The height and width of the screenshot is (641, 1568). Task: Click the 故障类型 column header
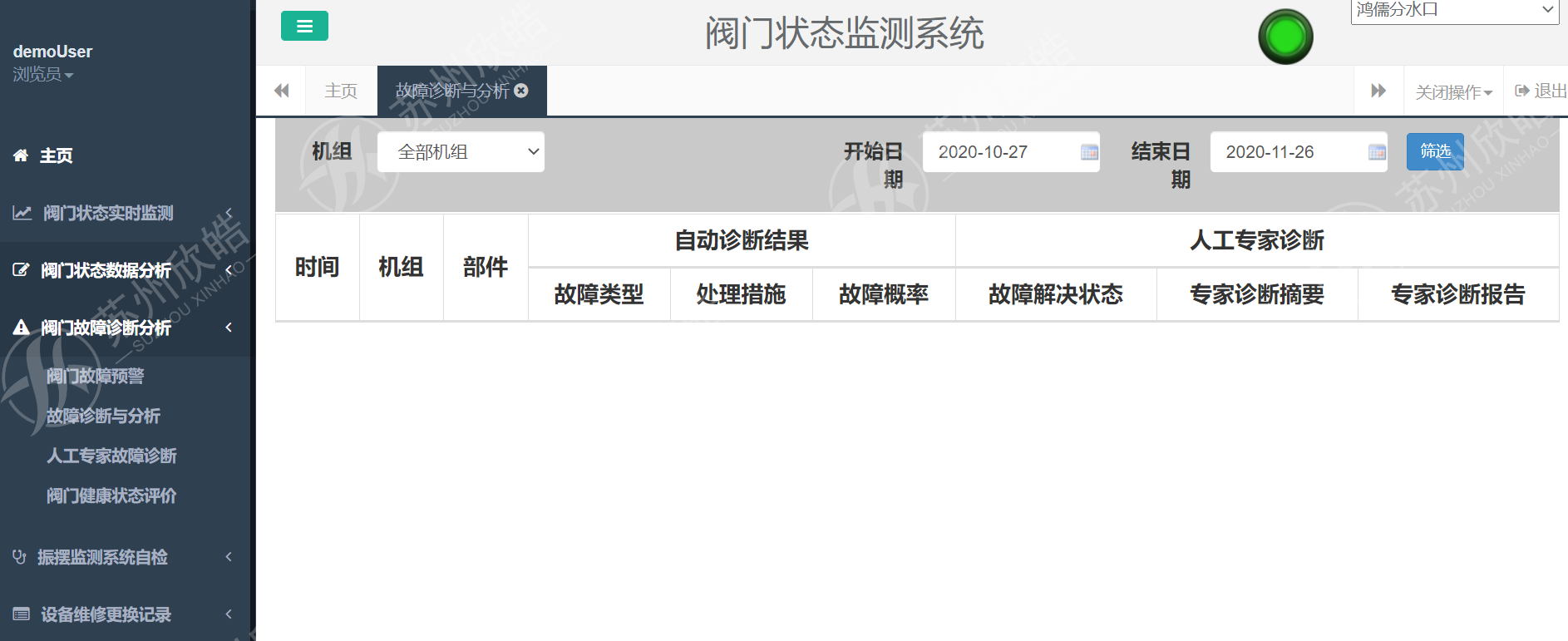click(x=599, y=294)
